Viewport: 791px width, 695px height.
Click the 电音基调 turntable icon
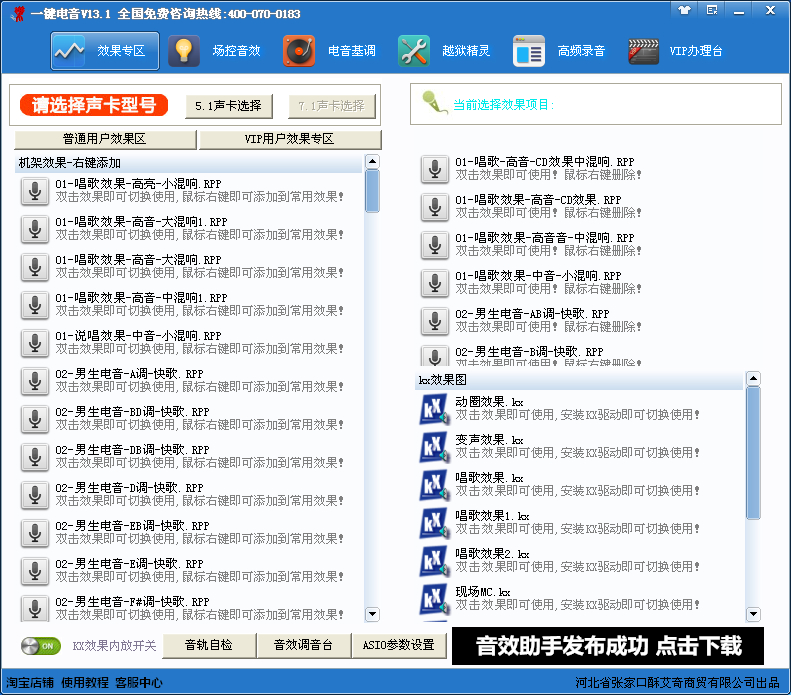click(x=299, y=51)
